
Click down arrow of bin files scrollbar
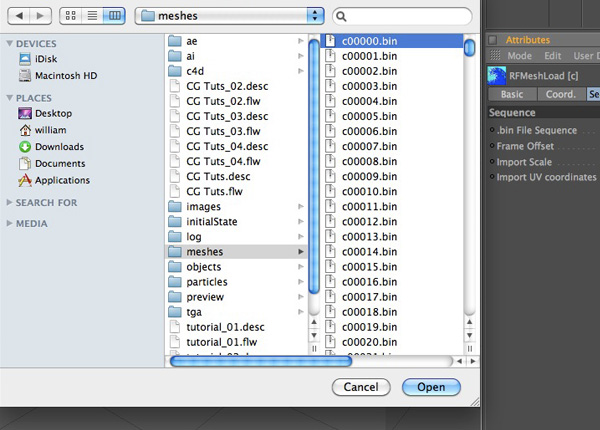pos(470,336)
